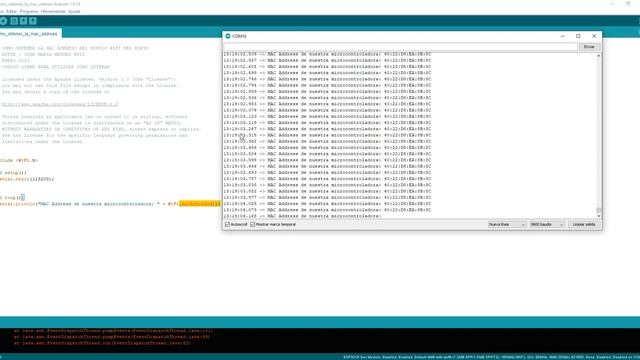Image resolution: width=640 pixels, height=360 pixels.
Task: Click the serial output line stamped 13:19:02.509
Action: pyautogui.click(x=327, y=54)
